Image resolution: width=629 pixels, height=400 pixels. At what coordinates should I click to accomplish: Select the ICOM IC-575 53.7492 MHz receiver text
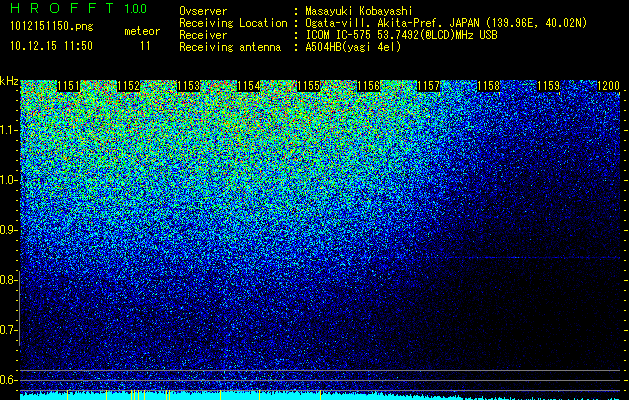(x=402, y=35)
